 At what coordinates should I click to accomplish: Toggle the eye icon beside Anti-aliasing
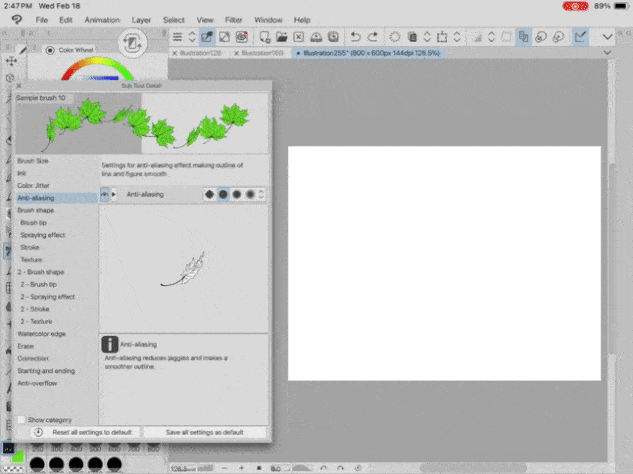point(105,195)
